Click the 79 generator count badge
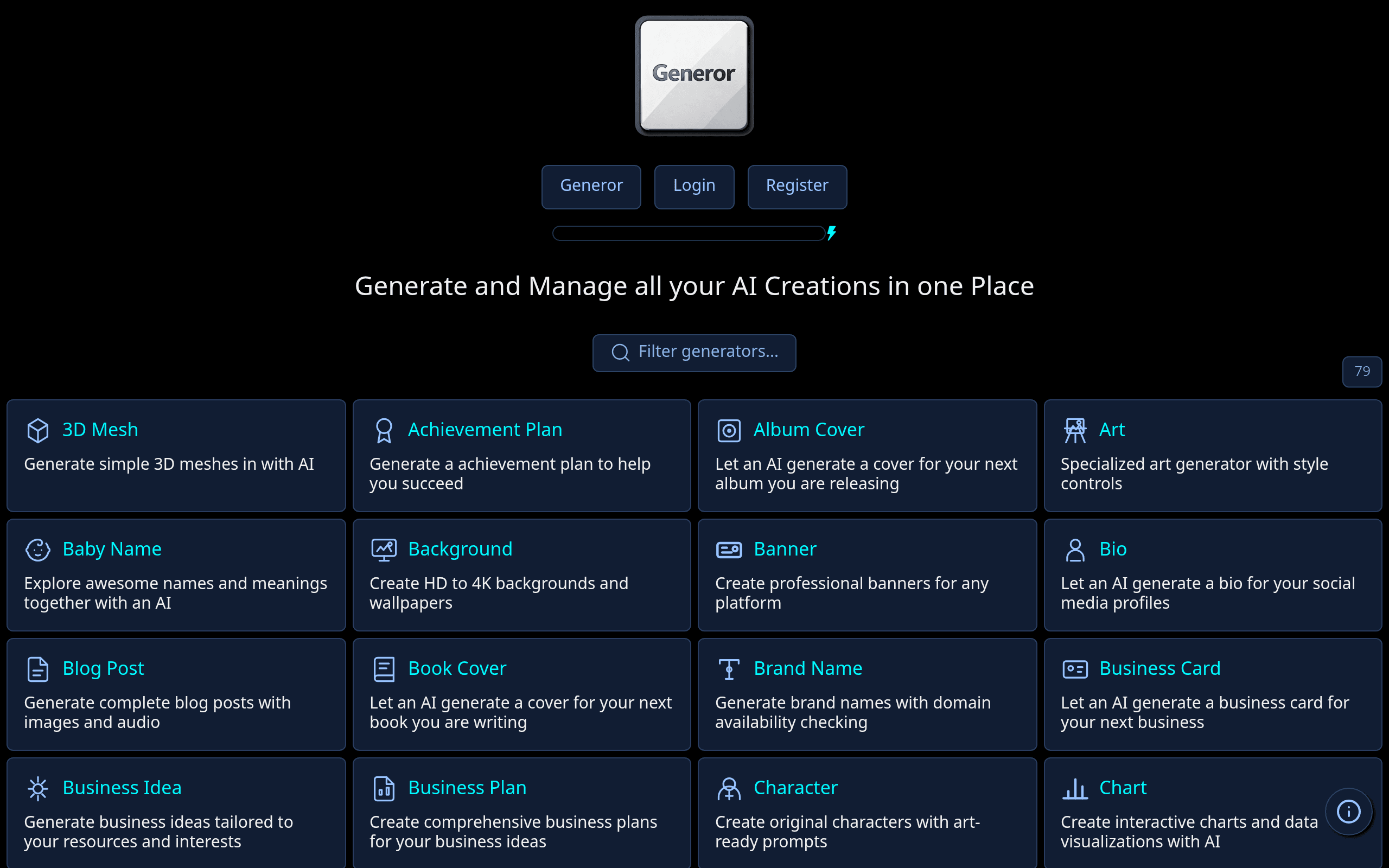 pyautogui.click(x=1361, y=372)
